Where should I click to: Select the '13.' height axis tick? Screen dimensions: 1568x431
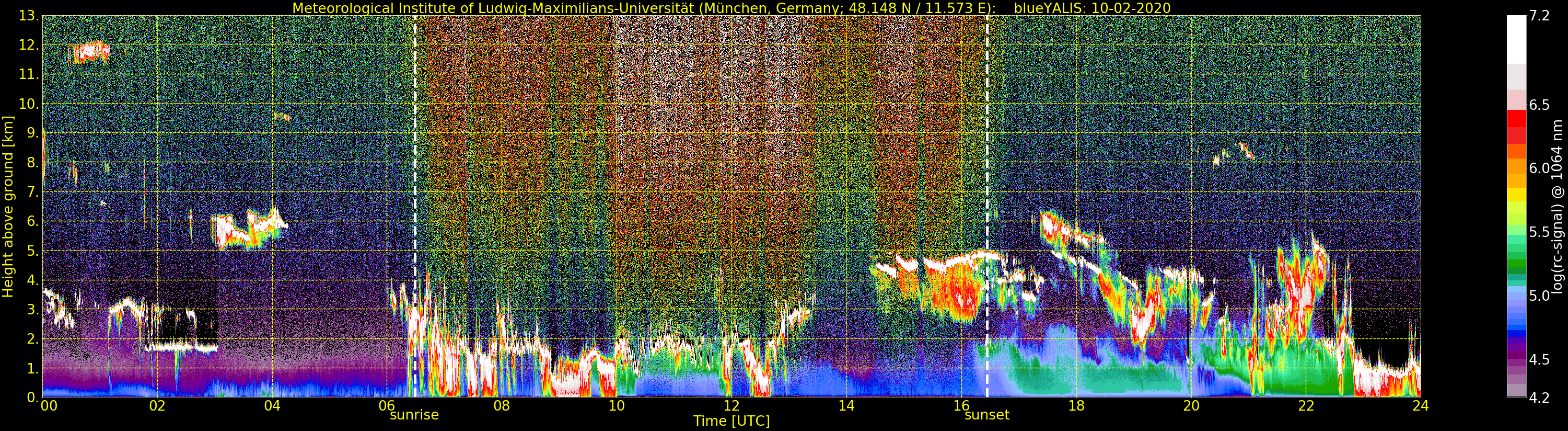[x=28, y=16]
